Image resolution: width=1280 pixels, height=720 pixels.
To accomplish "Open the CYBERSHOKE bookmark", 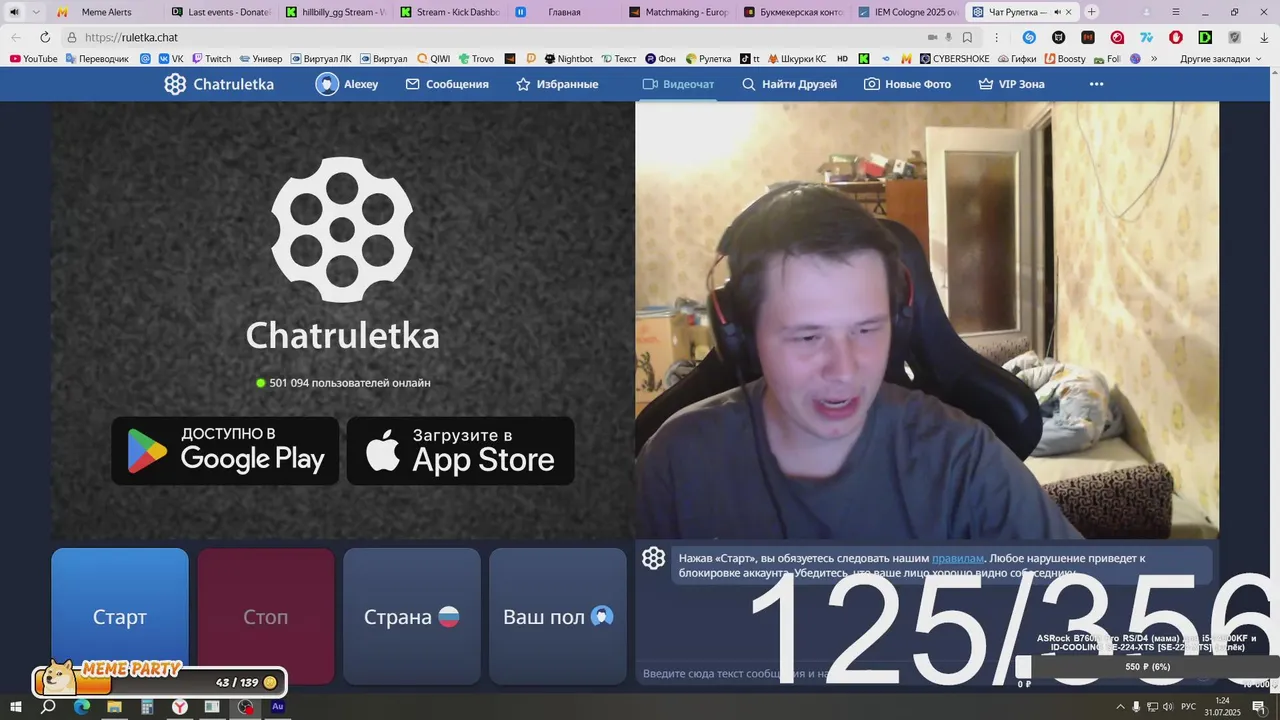I will [954, 59].
